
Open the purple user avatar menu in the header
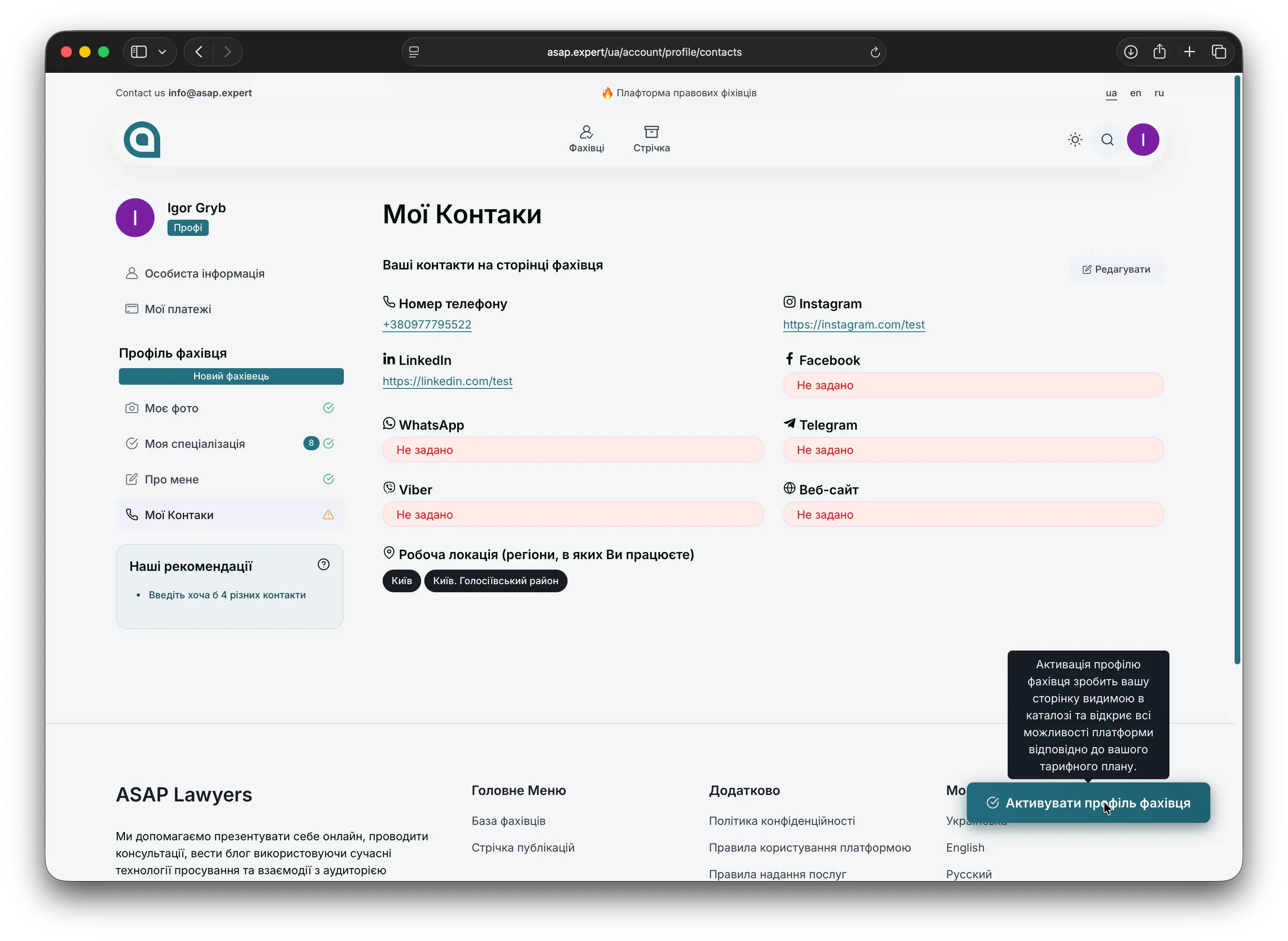click(1142, 140)
